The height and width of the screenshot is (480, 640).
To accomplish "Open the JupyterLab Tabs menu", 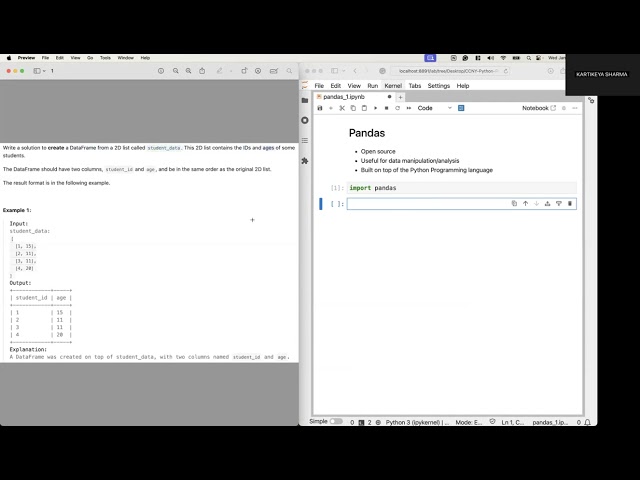I will tap(415, 86).
